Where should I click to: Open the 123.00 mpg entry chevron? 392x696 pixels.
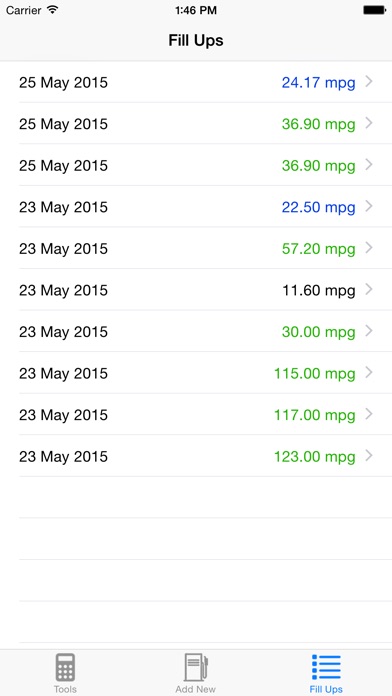368,456
